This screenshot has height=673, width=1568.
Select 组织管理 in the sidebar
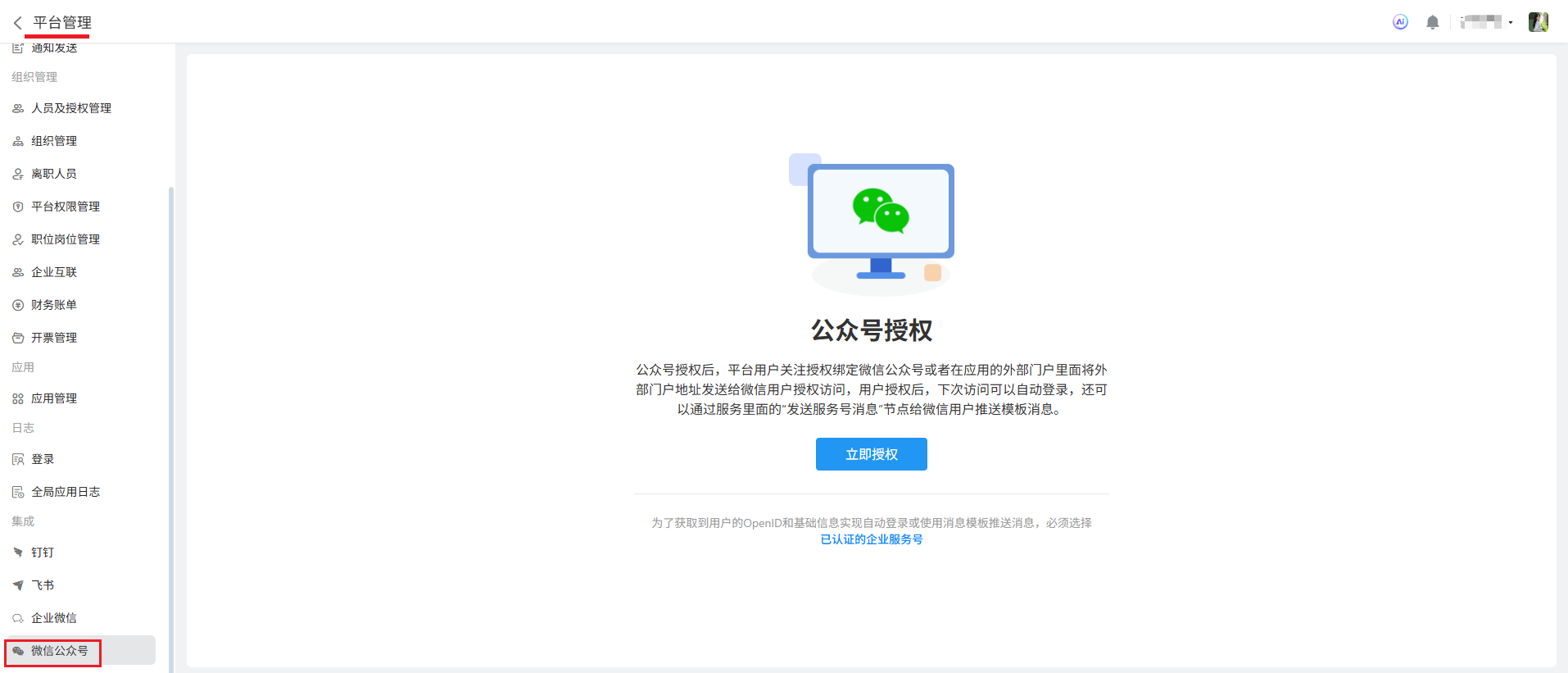coord(54,141)
